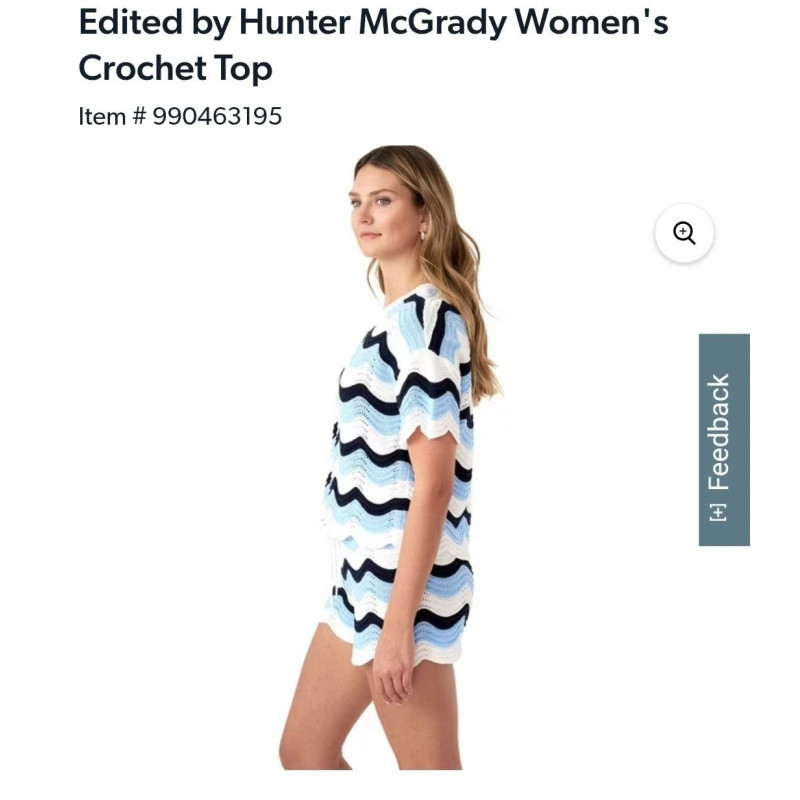800x800 pixels.
Task: Click the striped crochet top in photo
Action: [x=400, y=420]
